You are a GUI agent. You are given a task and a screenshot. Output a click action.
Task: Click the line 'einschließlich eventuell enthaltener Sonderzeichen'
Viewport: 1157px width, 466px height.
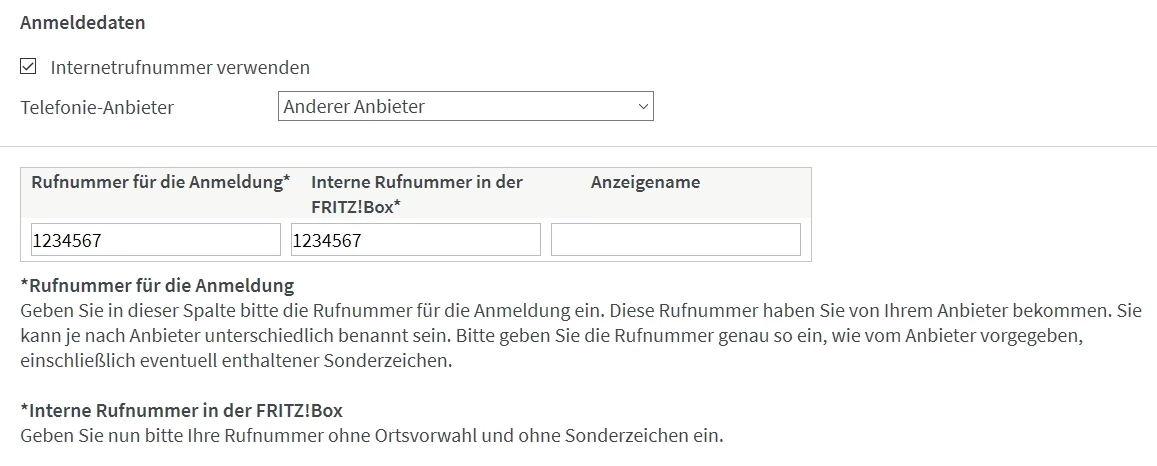(236, 361)
